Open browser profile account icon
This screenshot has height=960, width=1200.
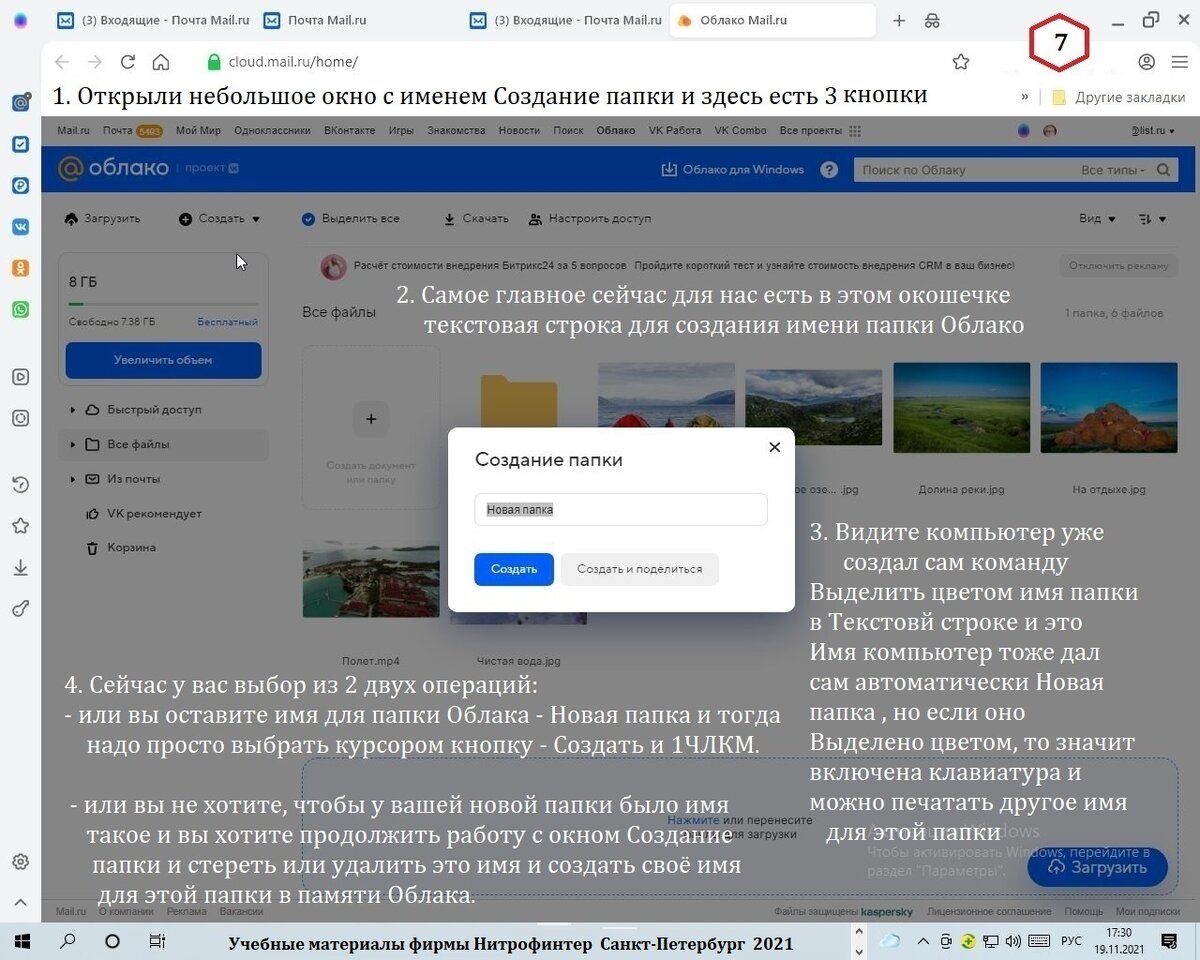(x=1147, y=62)
